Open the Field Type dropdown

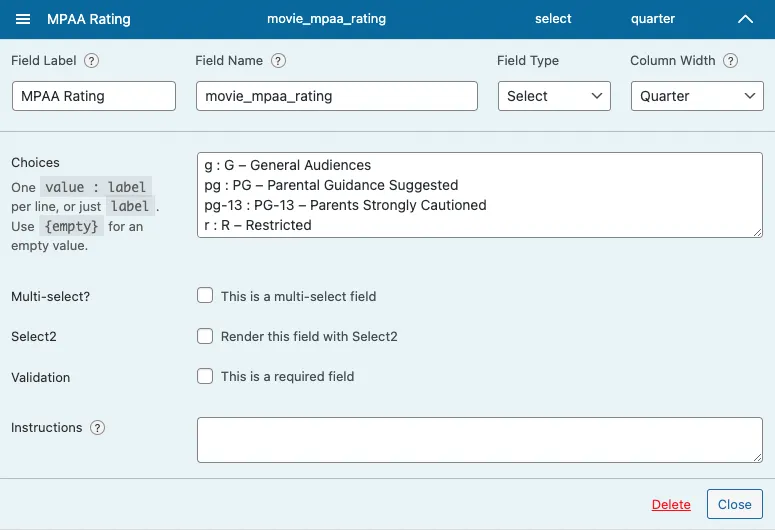pyautogui.click(x=554, y=96)
